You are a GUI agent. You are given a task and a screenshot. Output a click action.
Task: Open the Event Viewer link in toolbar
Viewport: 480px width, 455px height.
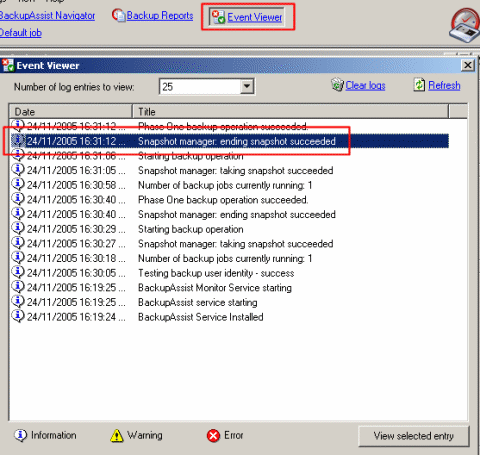click(255, 17)
